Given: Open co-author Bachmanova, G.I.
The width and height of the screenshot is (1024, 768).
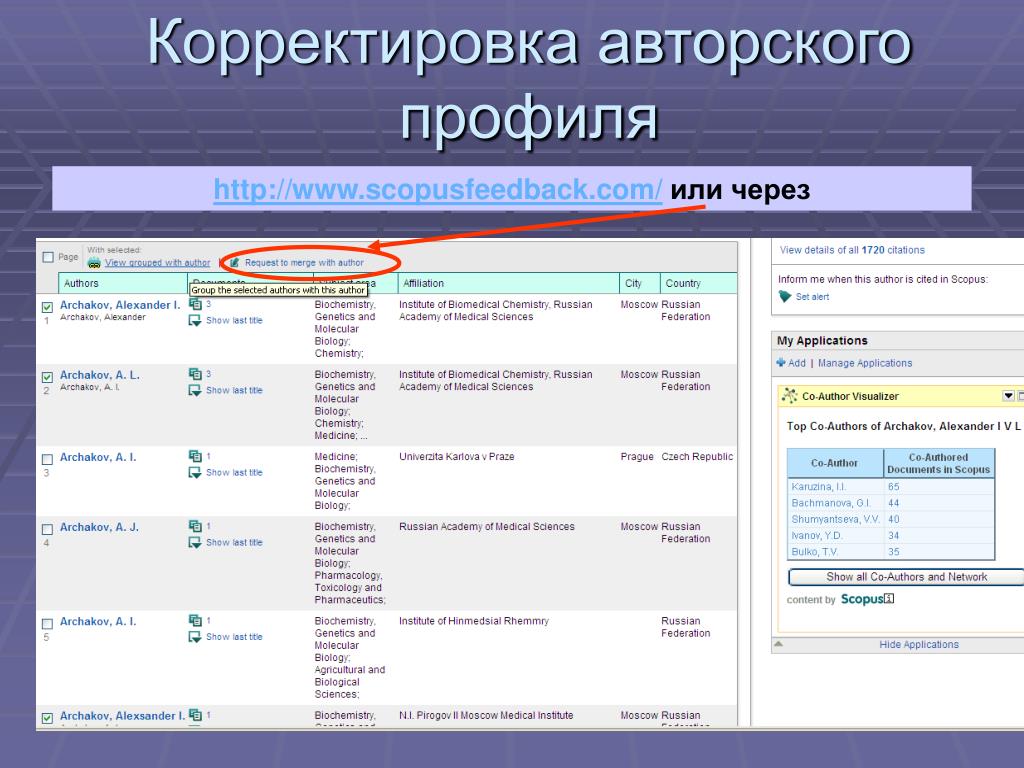Looking at the screenshot, I should click(831, 503).
